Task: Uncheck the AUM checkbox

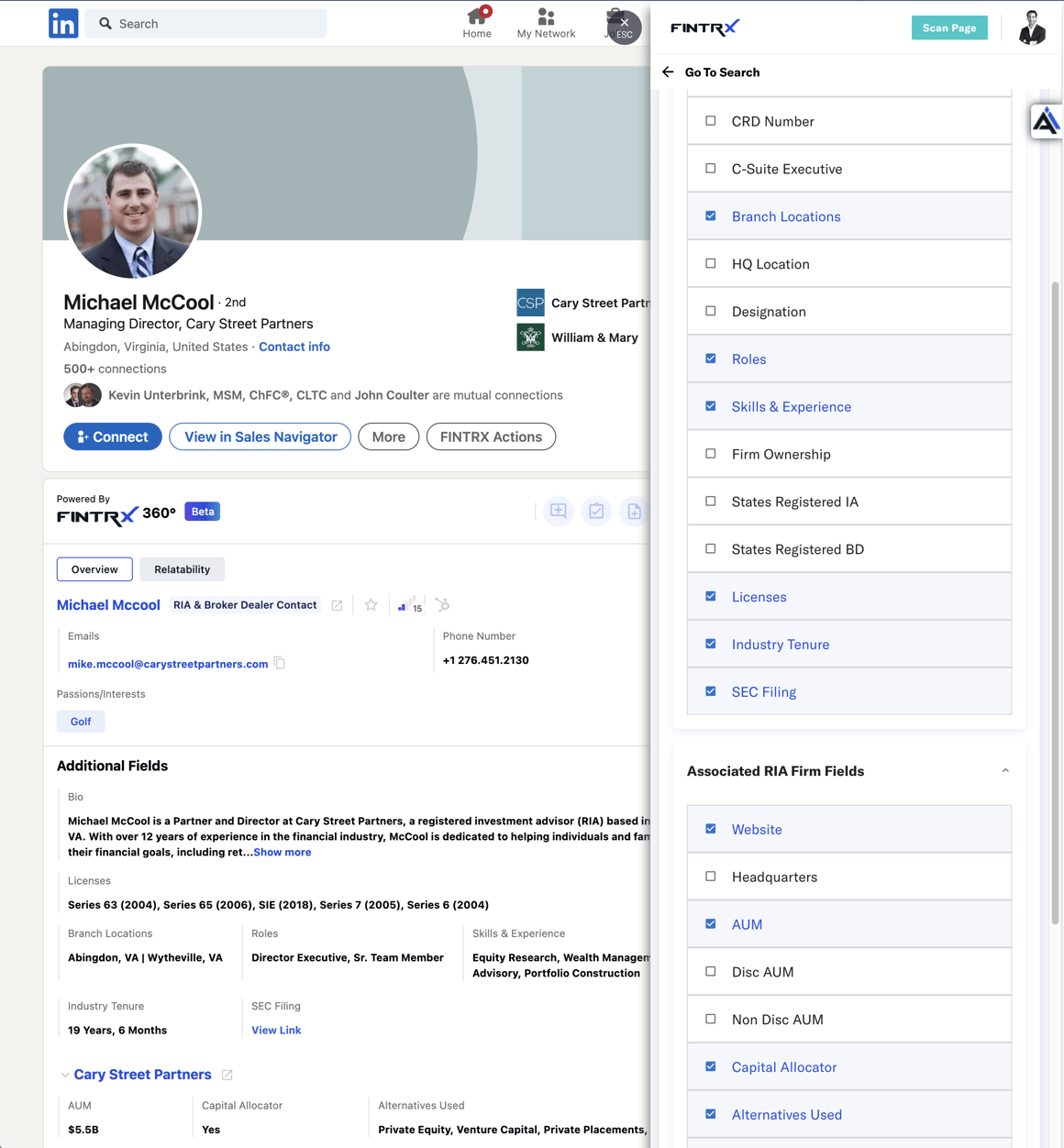Action: (x=711, y=924)
